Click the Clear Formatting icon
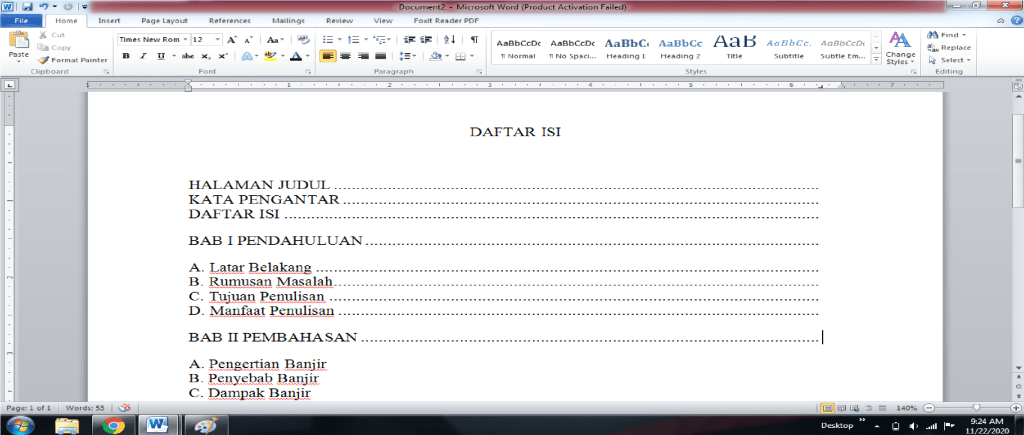The height and width of the screenshot is (435, 1024). [x=303, y=39]
